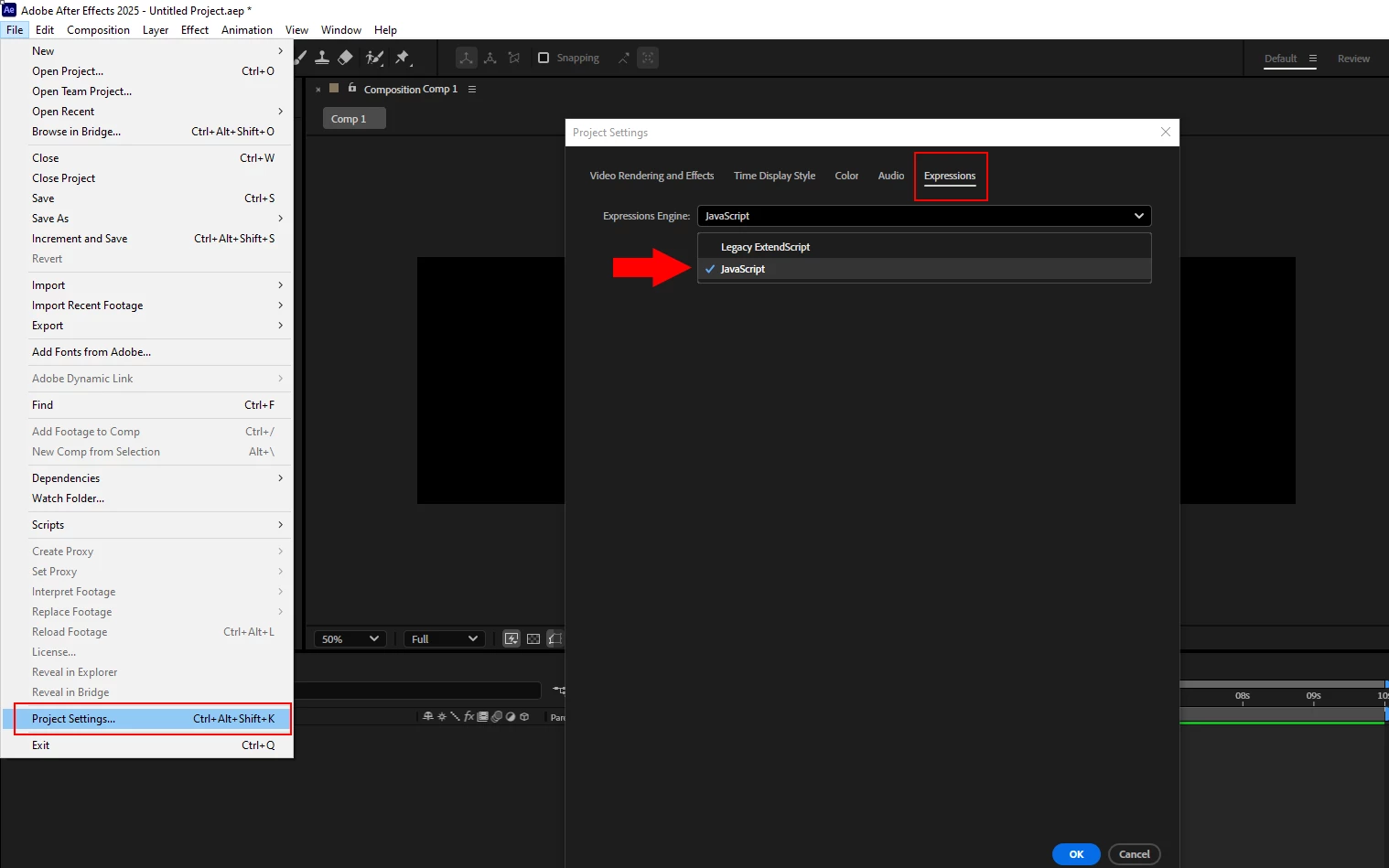Screen dimensions: 1389x868
Task: Cancel the Project Settings dialog
Action: click(x=1135, y=854)
